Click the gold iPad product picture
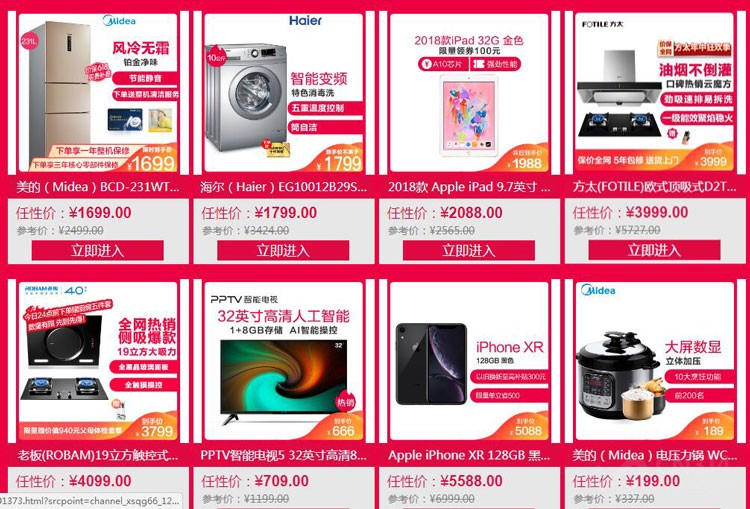This screenshot has width=750, height=509. coord(468,115)
